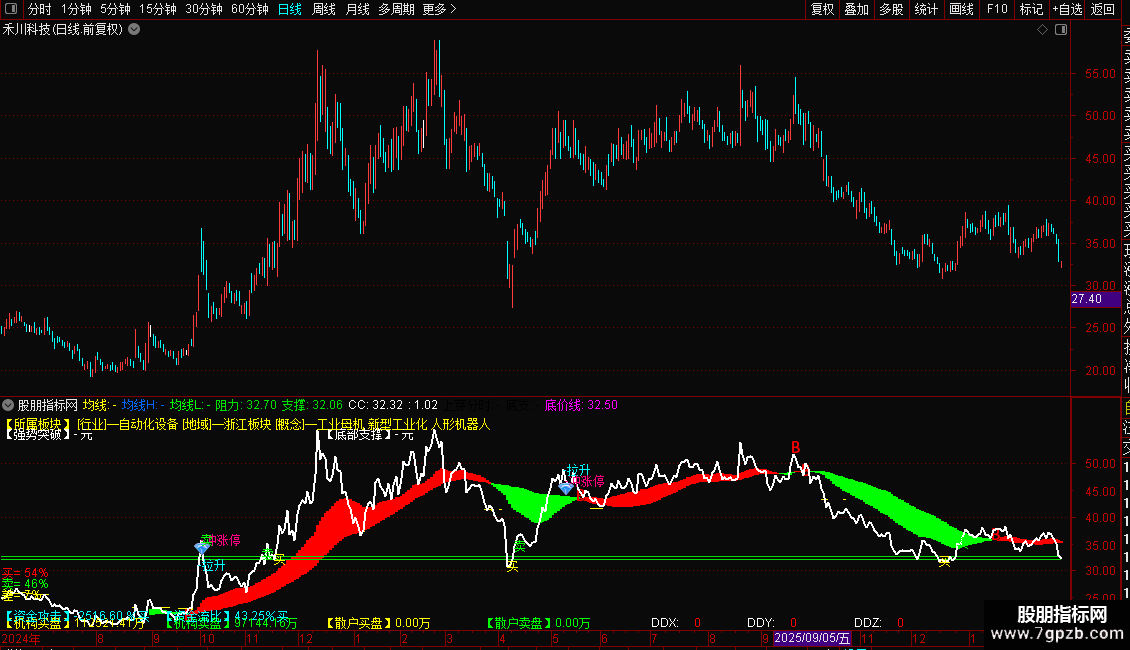Switch to 月线 monthly chart
The height and width of the screenshot is (650, 1130).
(x=357, y=9)
